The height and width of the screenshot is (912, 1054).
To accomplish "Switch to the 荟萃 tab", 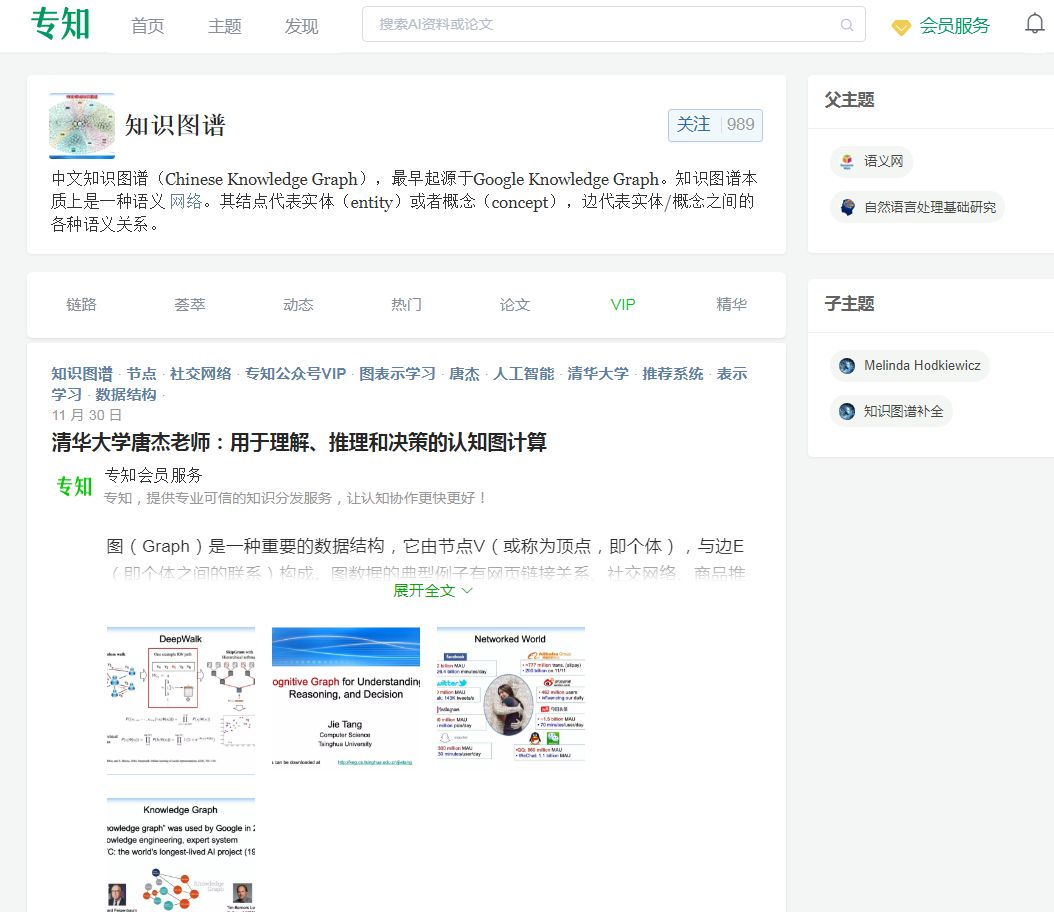I will point(190,304).
